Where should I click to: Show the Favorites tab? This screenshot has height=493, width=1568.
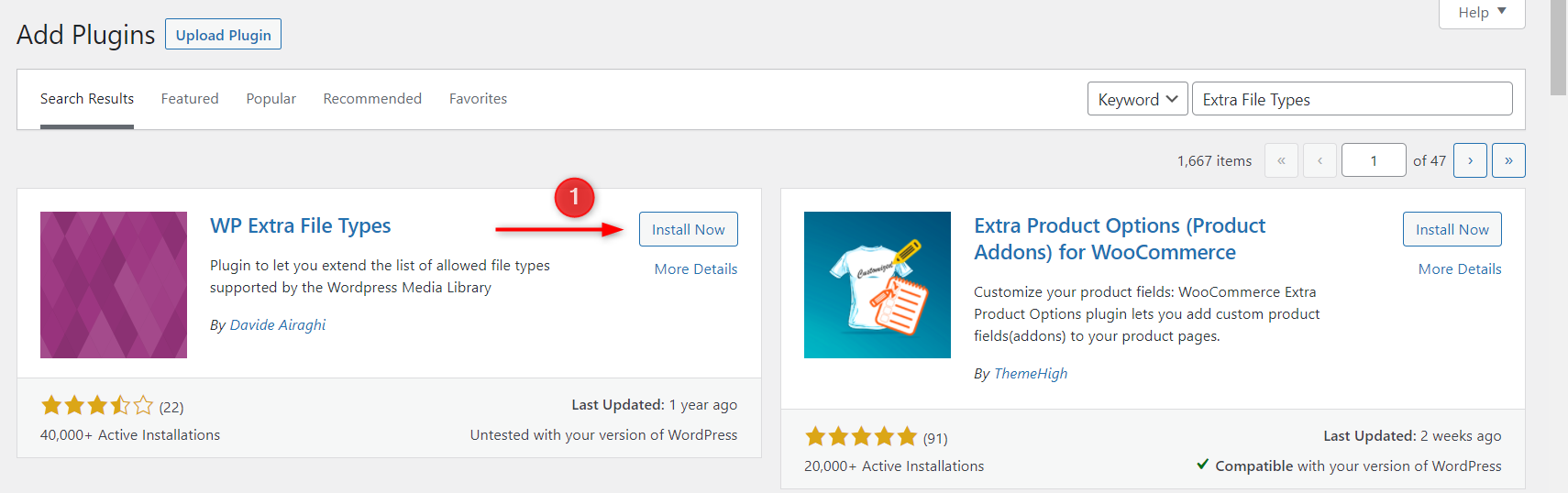(x=478, y=99)
